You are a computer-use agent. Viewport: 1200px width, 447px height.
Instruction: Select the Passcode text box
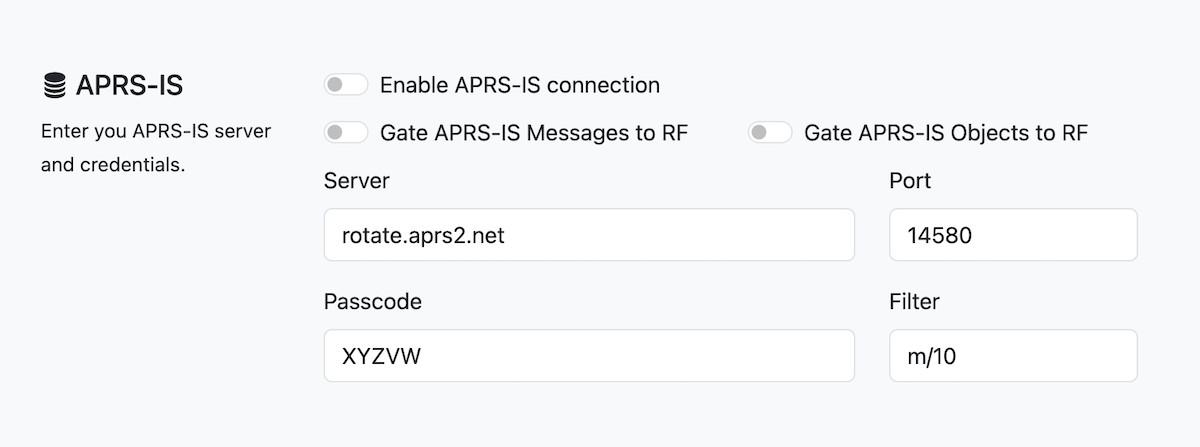pos(589,355)
